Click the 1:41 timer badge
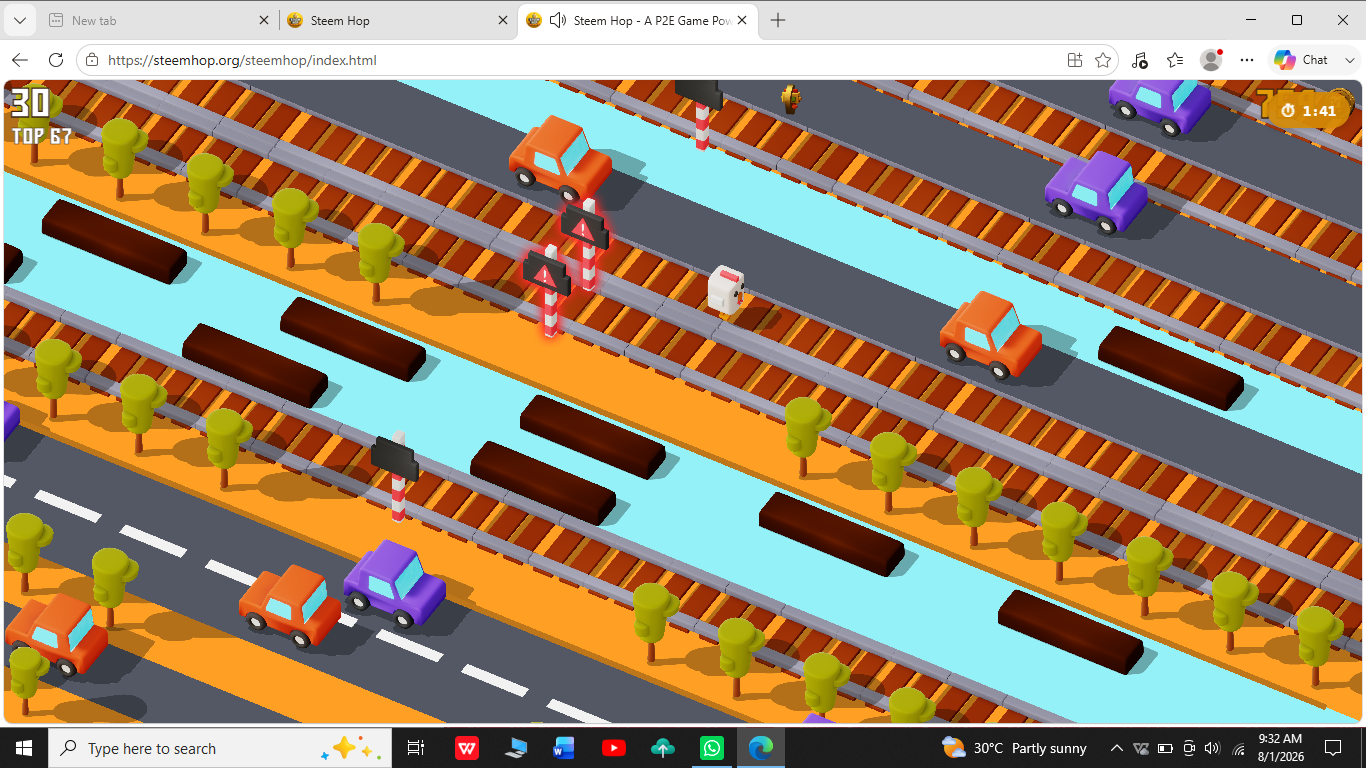 coord(1308,111)
